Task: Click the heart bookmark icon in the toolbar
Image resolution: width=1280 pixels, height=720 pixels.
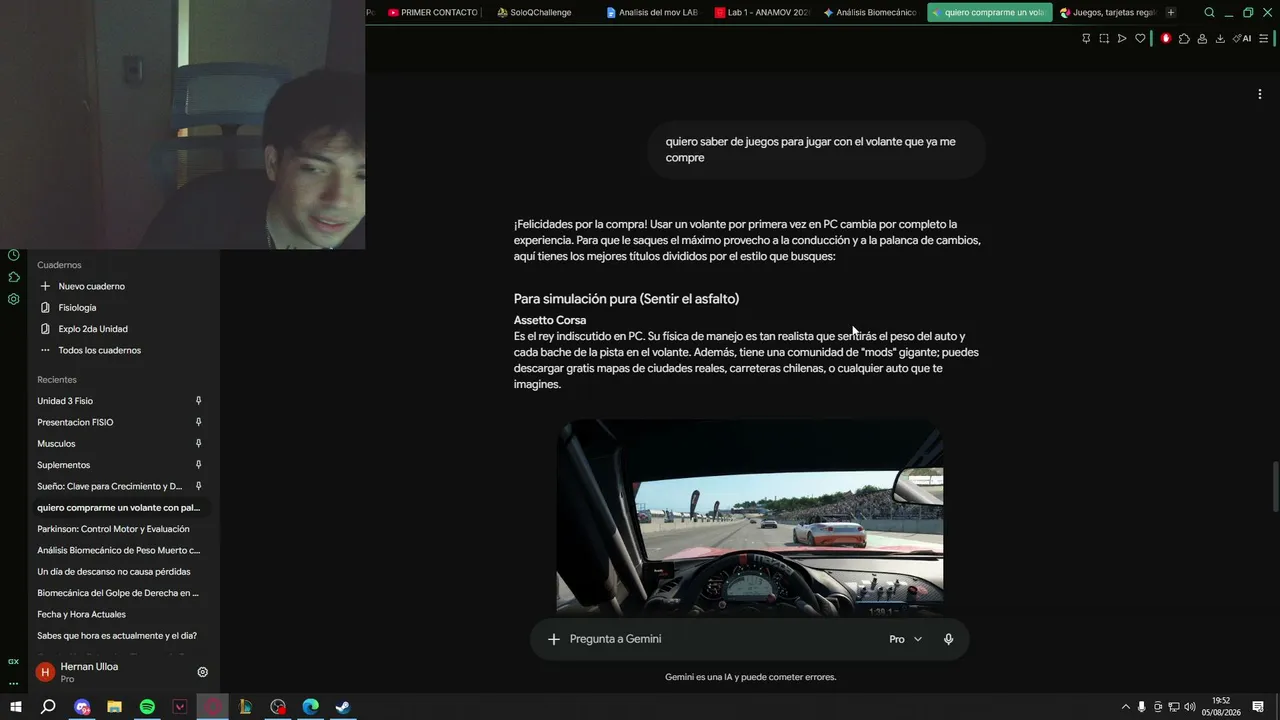Action: (x=1140, y=39)
